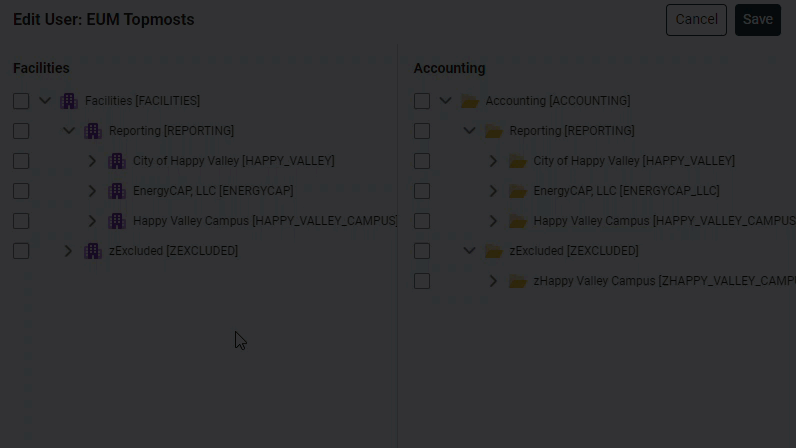Click the Cancel button

point(696,20)
